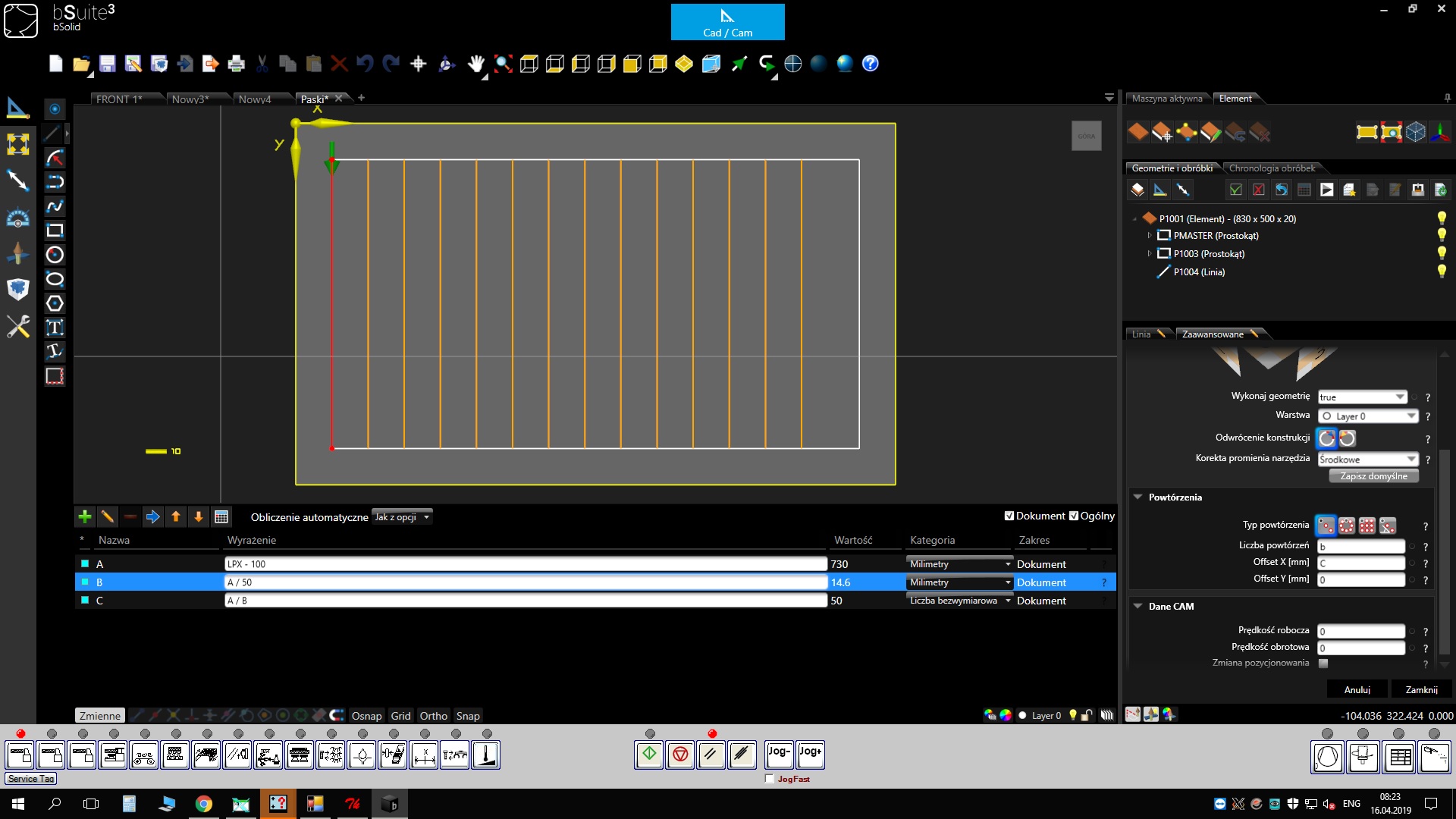Save the project with the floppy disk icon
The width and height of the screenshot is (1456, 819).
tap(107, 64)
